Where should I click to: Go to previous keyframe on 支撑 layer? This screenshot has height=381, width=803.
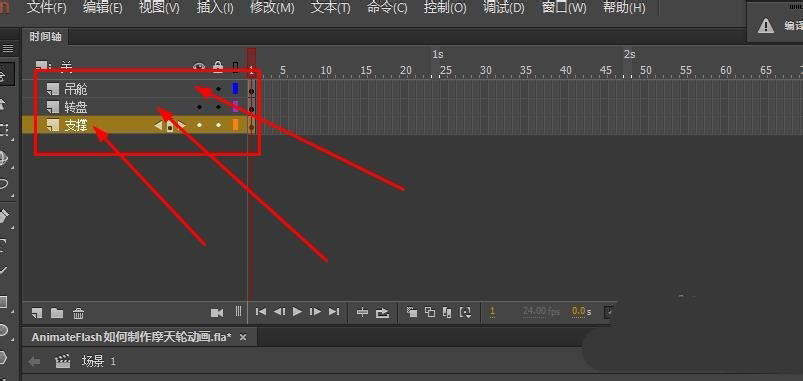(158, 125)
